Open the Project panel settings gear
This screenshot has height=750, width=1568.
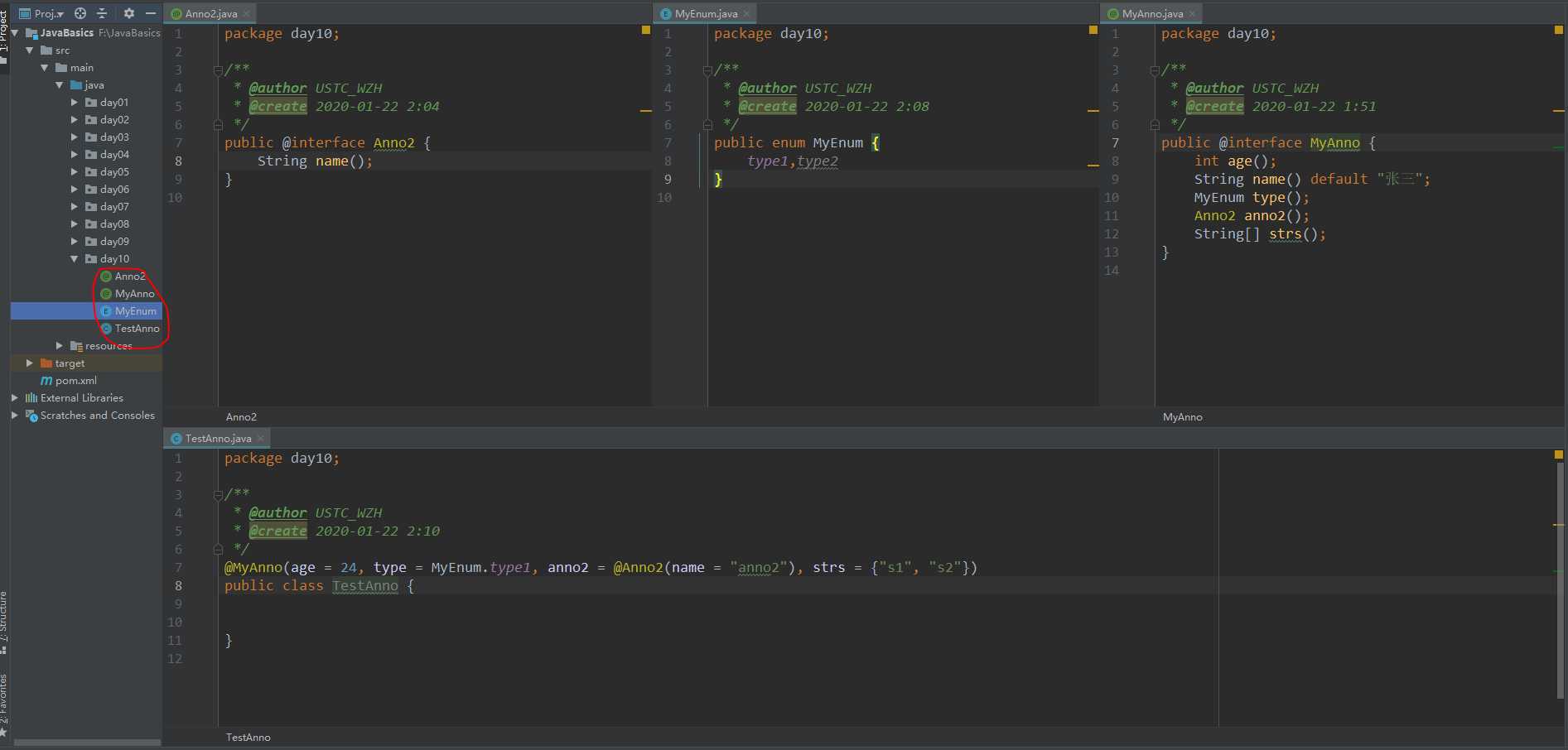tap(128, 13)
